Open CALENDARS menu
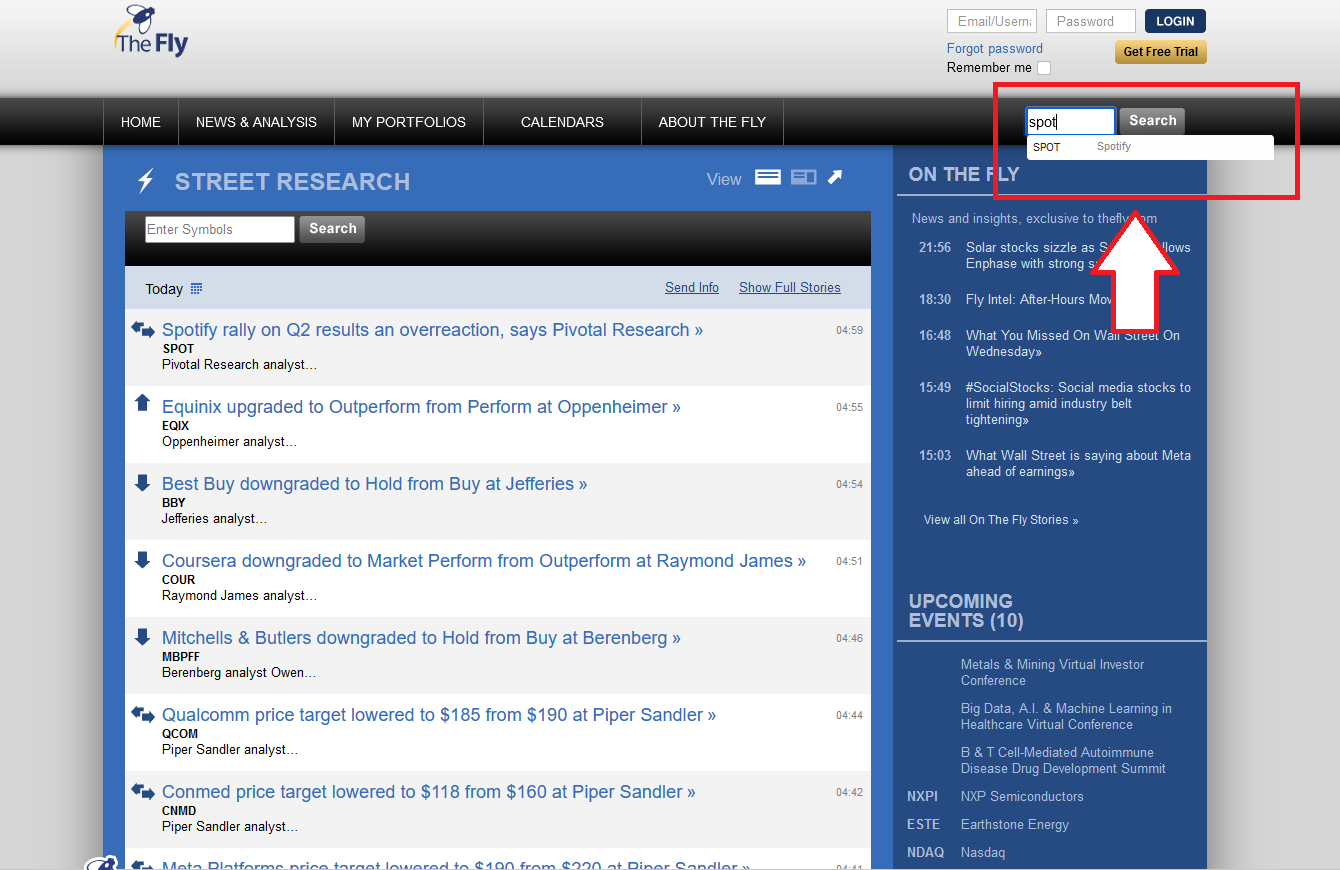Viewport: 1340px width, 870px height. coord(562,122)
